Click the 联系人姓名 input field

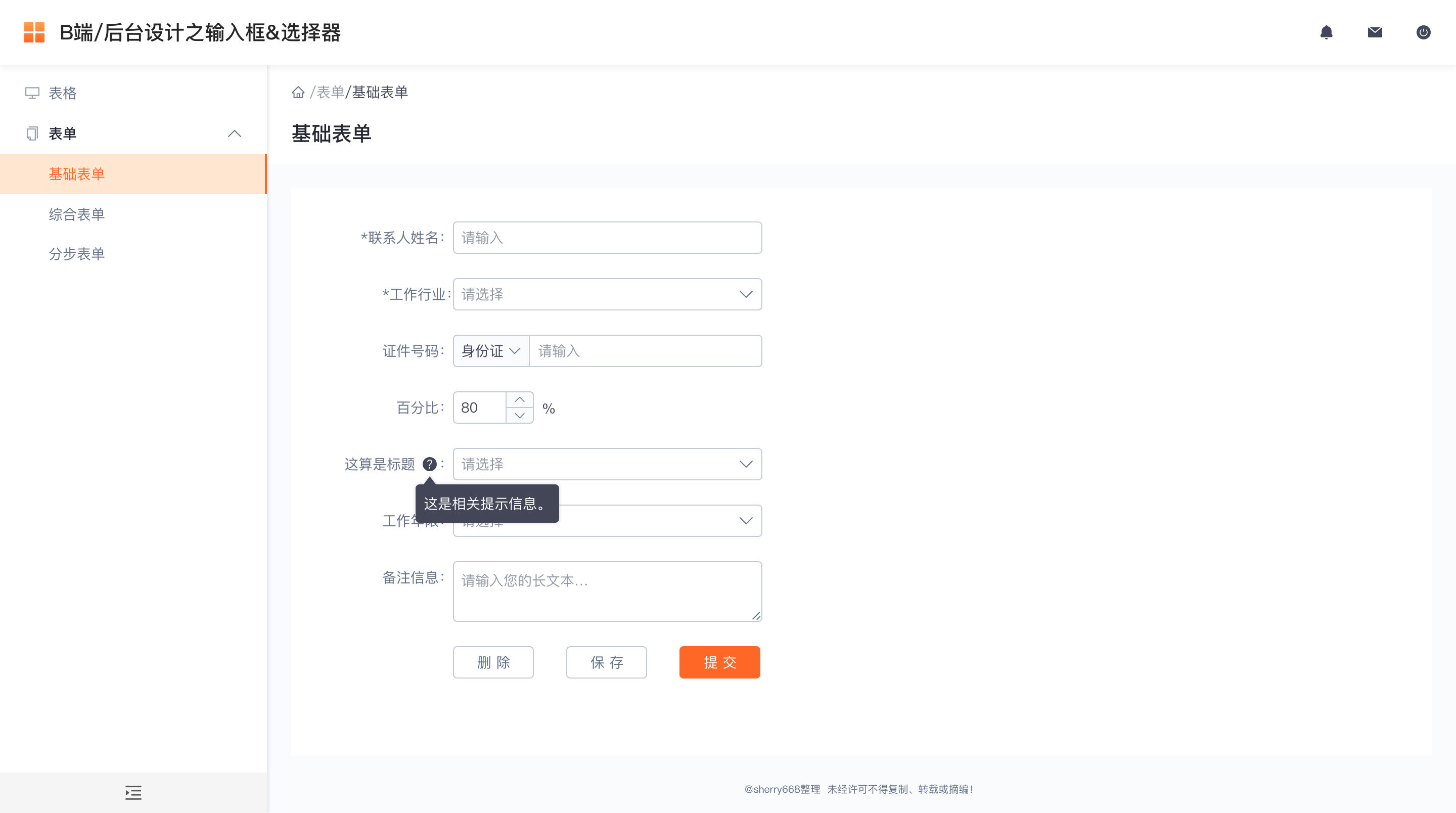pos(607,238)
